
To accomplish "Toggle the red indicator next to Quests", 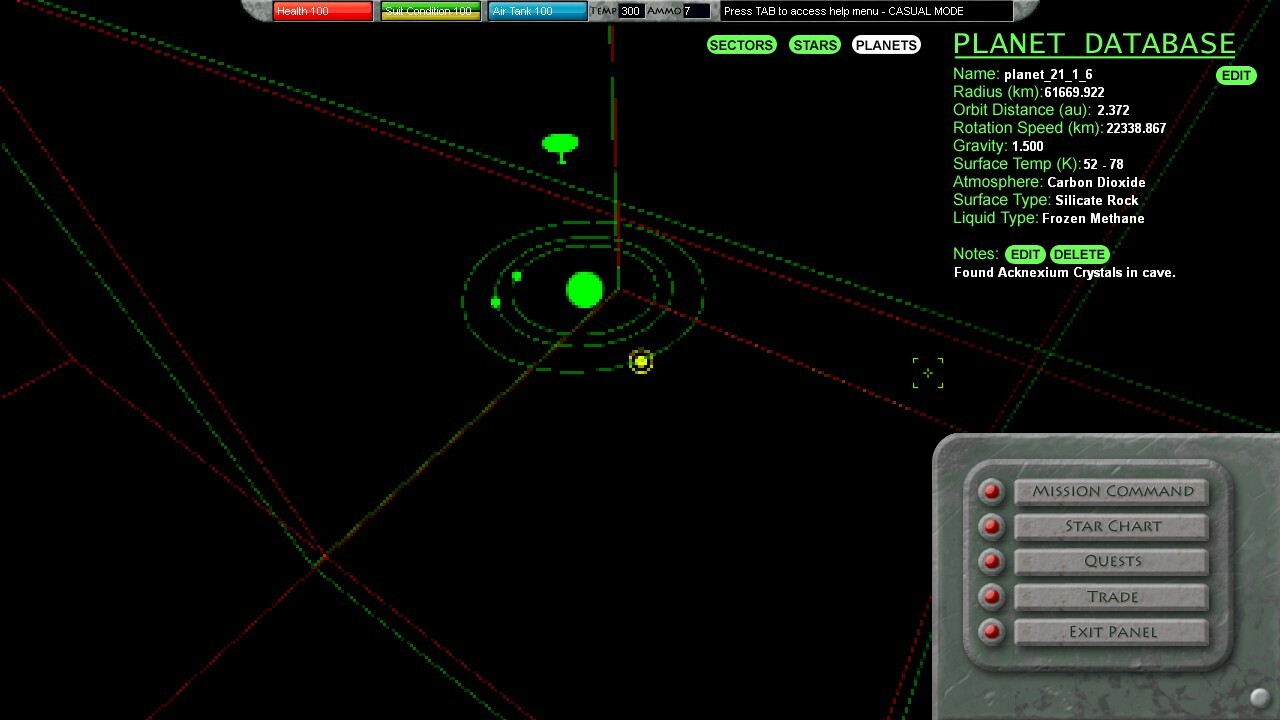I will pyautogui.click(x=990, y=561).
